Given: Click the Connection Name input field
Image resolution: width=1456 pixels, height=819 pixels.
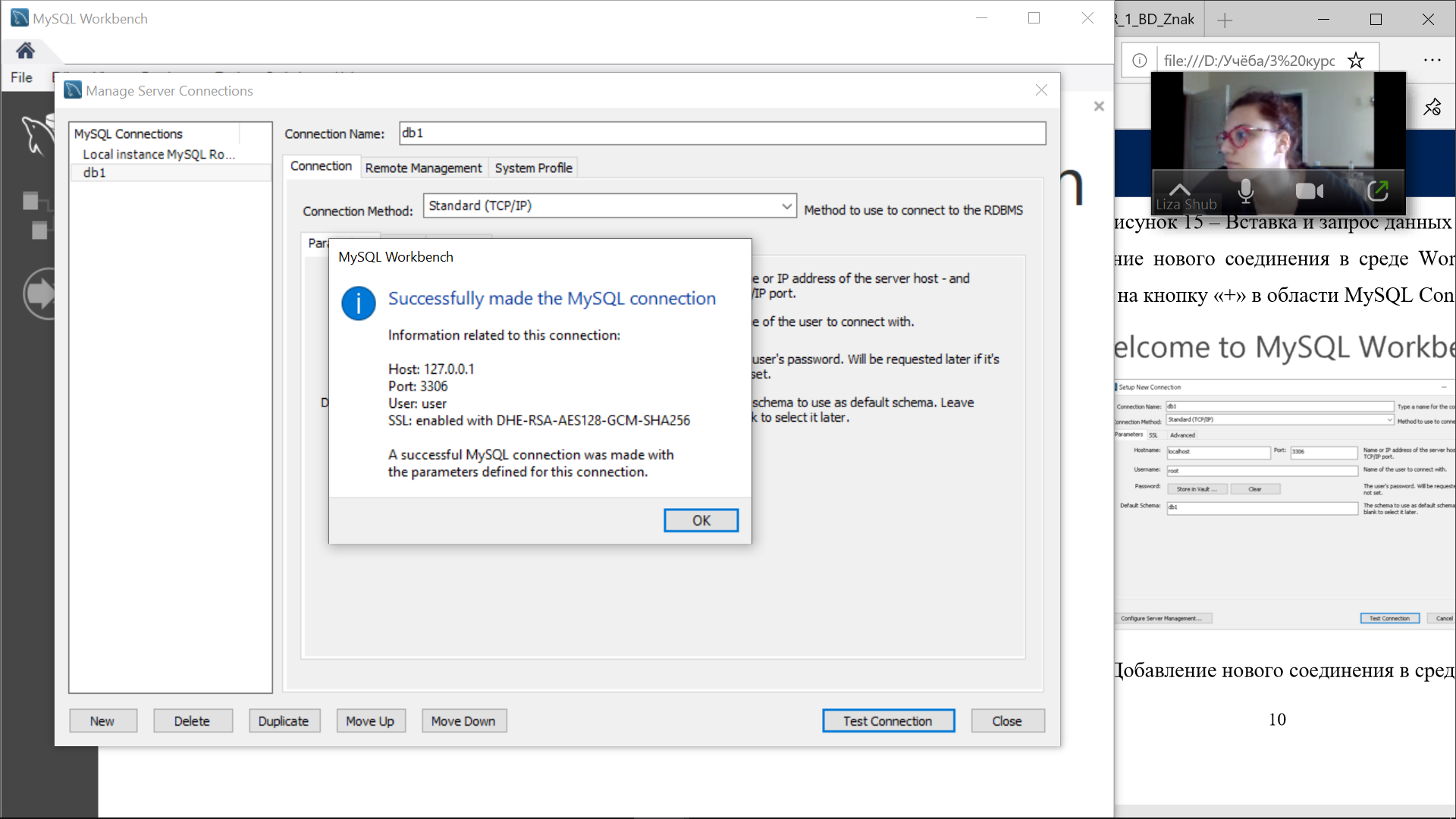Looking at the screenshot, I should pos(722,133).
